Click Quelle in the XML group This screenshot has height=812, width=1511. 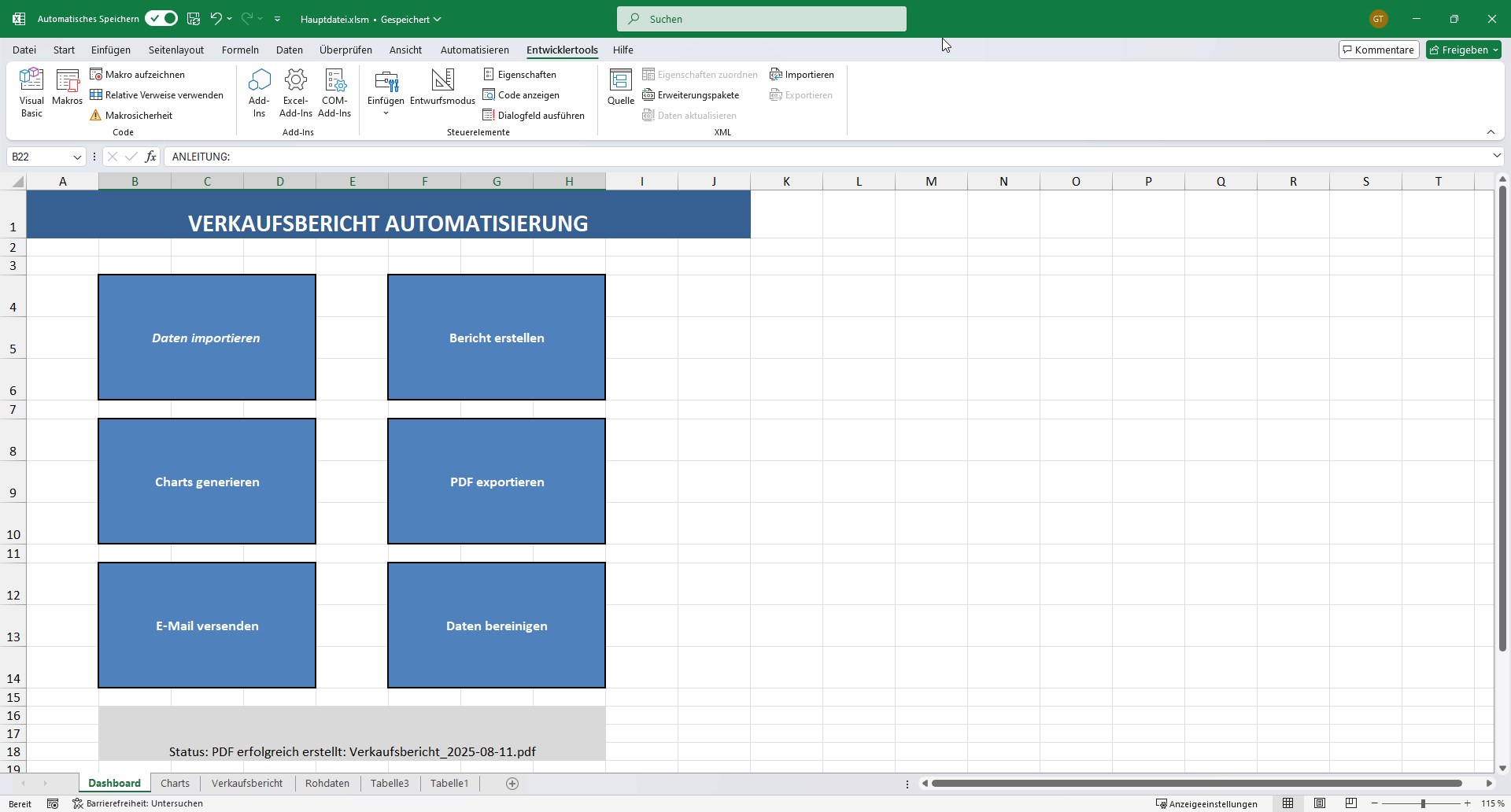pyautogui.click(x=620, y=87)
